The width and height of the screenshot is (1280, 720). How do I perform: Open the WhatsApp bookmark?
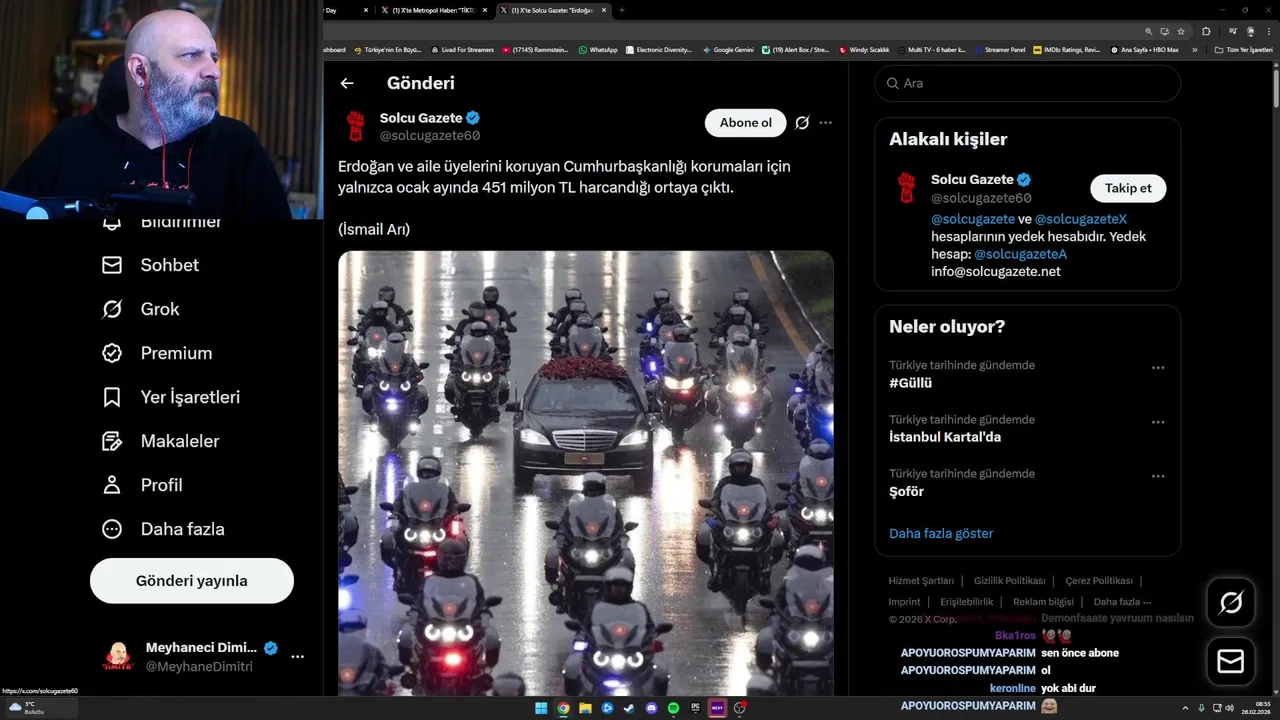[598, 49]
